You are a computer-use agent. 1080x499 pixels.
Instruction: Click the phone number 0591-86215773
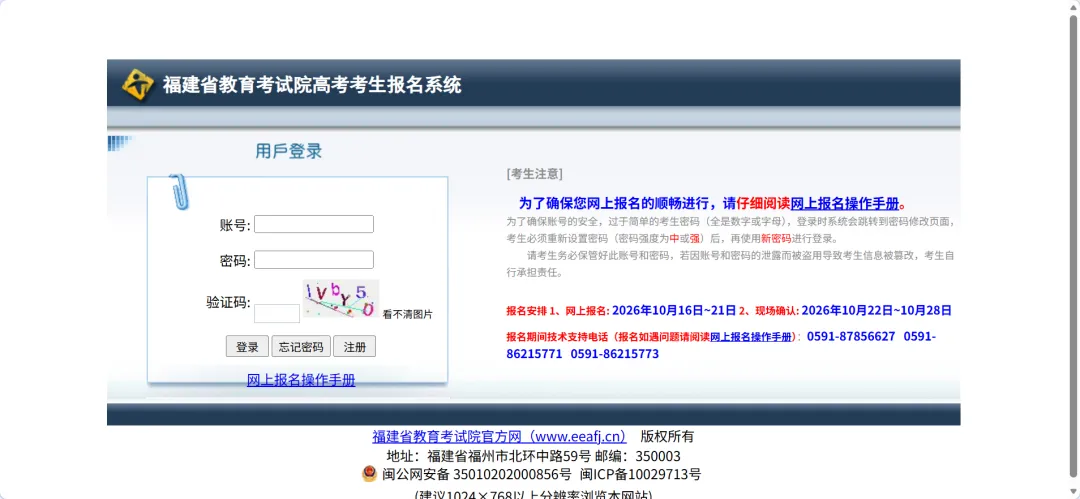(x=614, y=354)
